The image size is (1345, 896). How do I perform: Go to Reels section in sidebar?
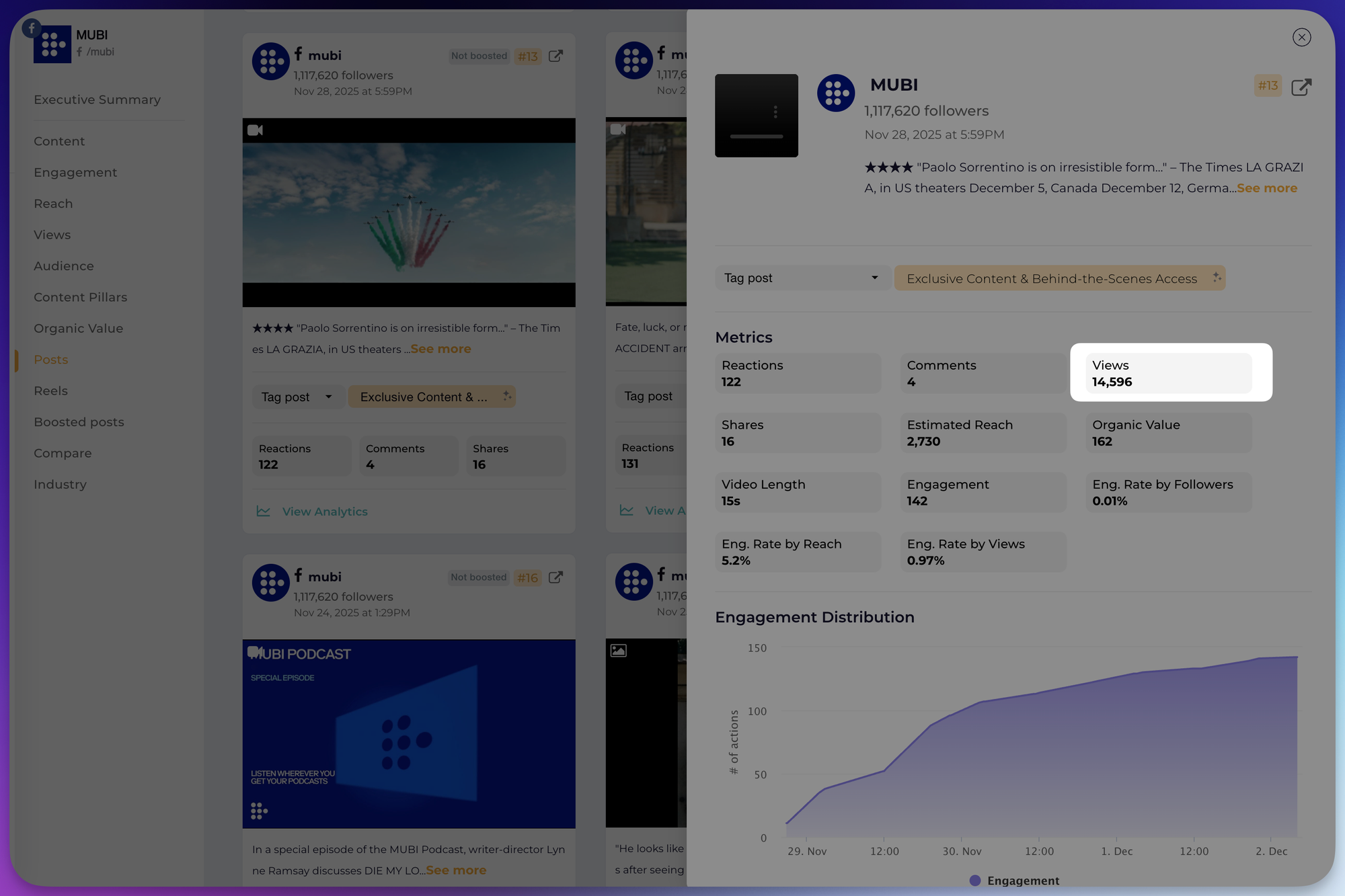(51, 391)
